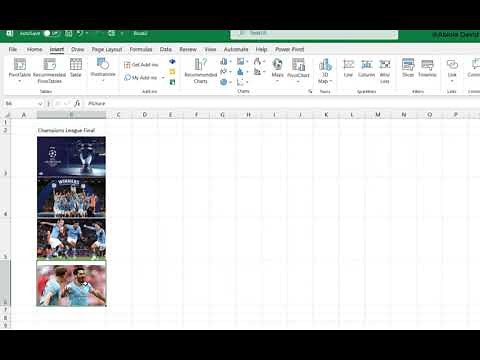
Task: Click the Insert Statistic Chart icon
Action: pos(241,71)
